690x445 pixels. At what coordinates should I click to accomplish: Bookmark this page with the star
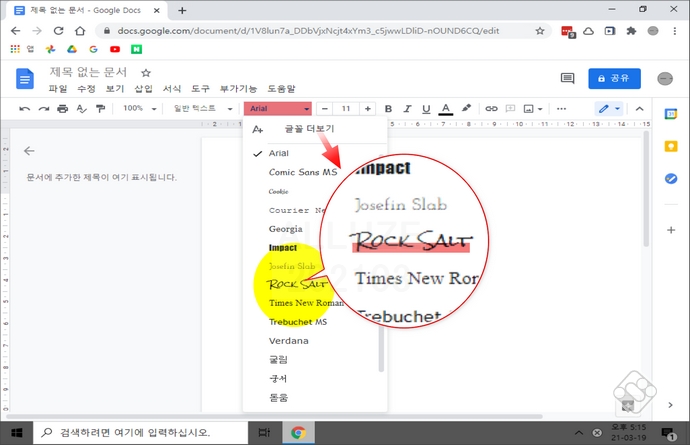click(540, 31)
